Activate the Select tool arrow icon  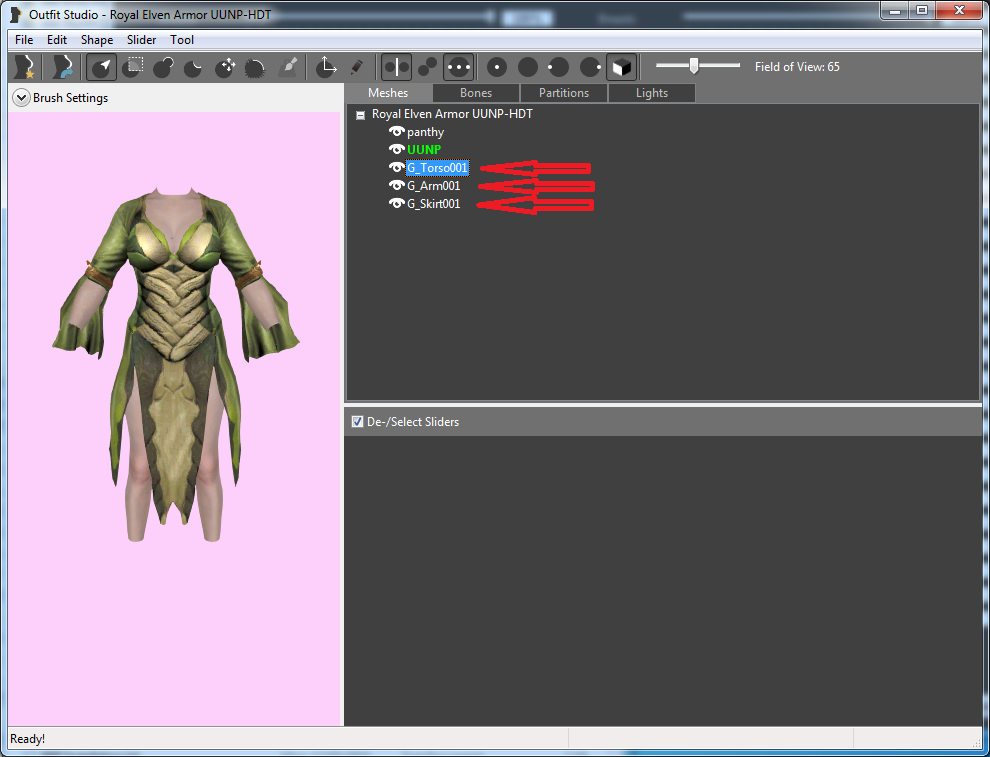[101, 67]
